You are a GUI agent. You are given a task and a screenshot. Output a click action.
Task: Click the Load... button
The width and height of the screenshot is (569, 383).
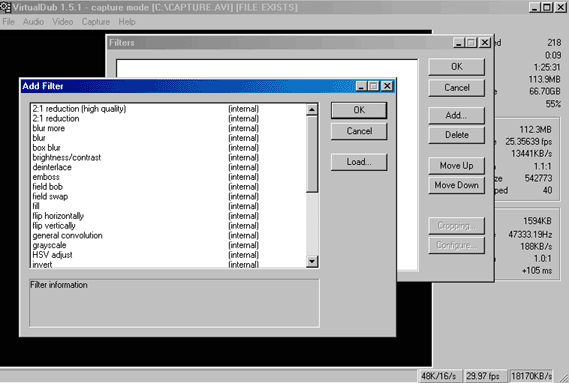(x=359, y=162)
